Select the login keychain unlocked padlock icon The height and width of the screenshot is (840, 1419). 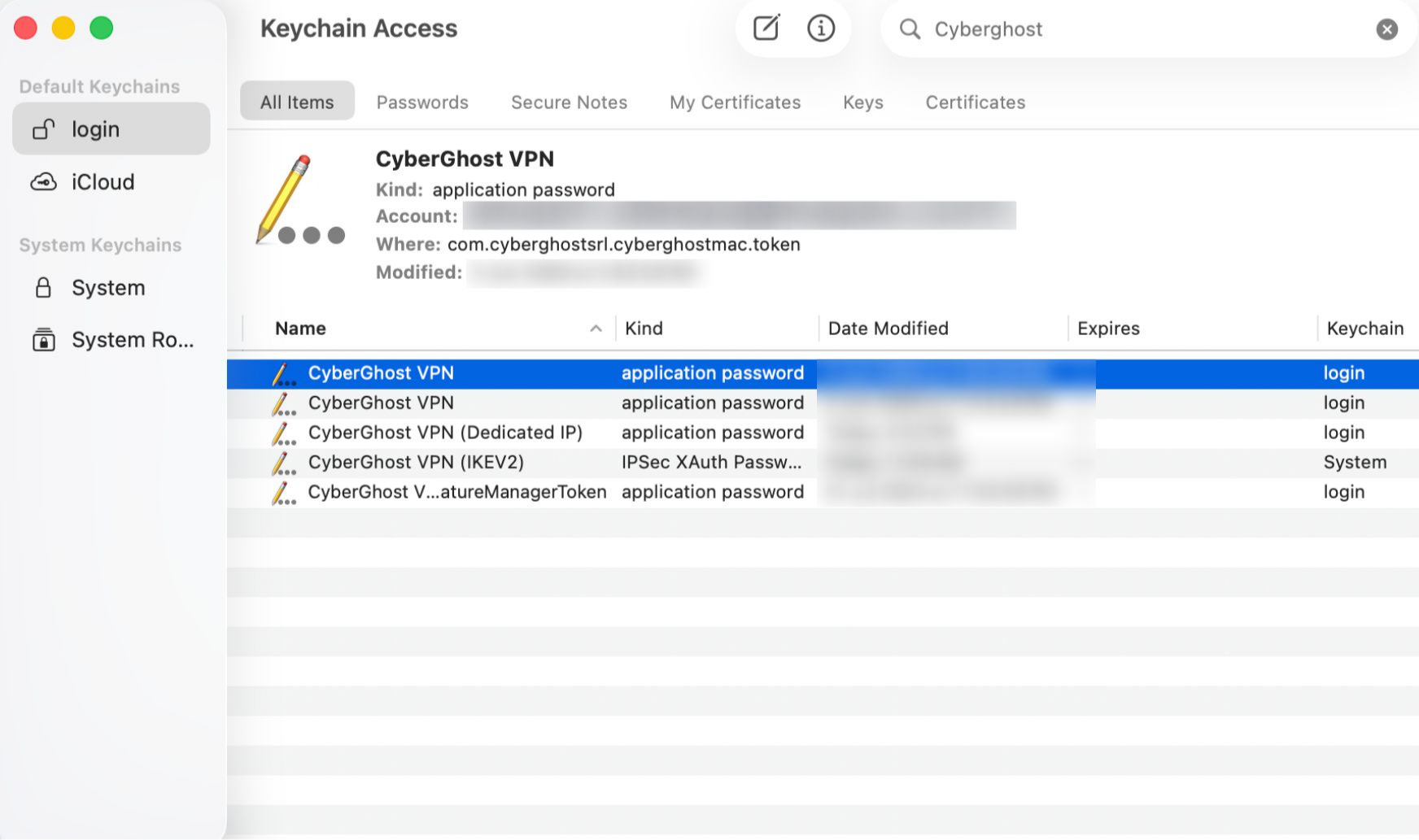point(43,129)
